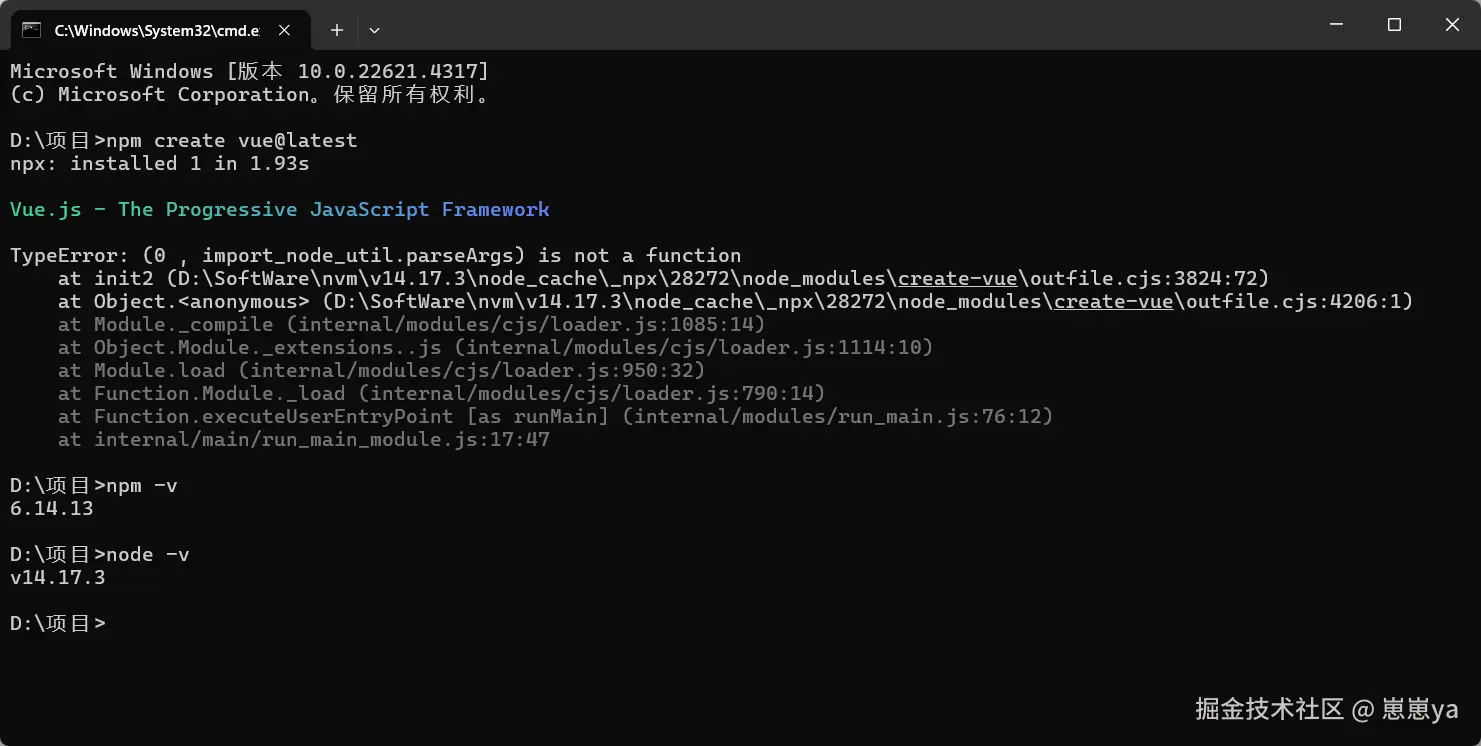
Task: Maximize the terminal window
Action: 1394,25
